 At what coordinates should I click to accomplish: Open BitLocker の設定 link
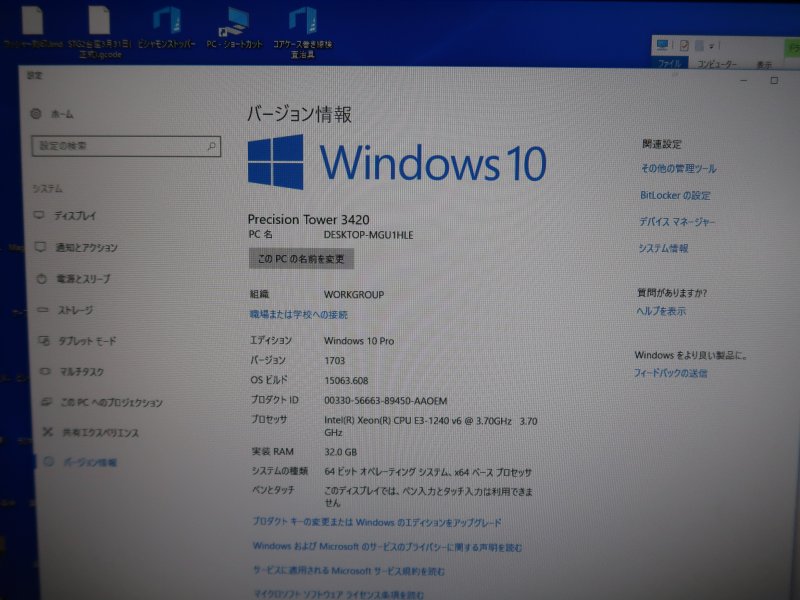pyautogui.click(x=675, y=195)
